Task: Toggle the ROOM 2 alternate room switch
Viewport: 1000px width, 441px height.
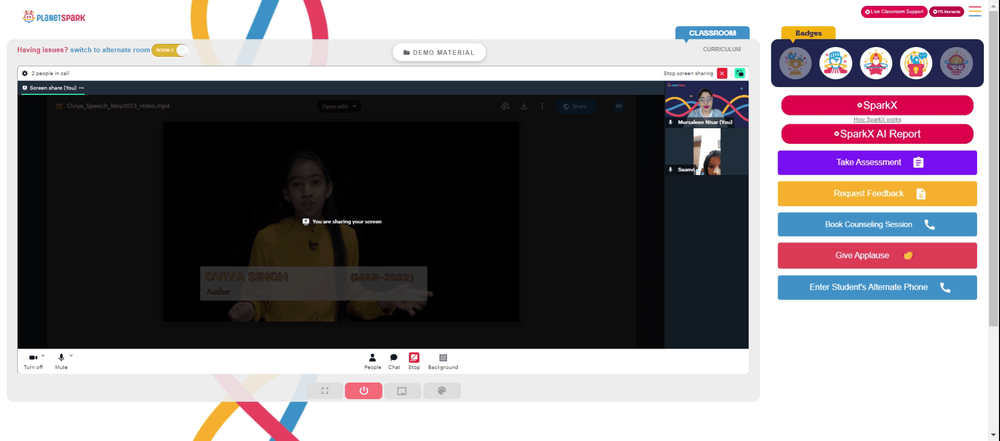Action: [170, 50]
